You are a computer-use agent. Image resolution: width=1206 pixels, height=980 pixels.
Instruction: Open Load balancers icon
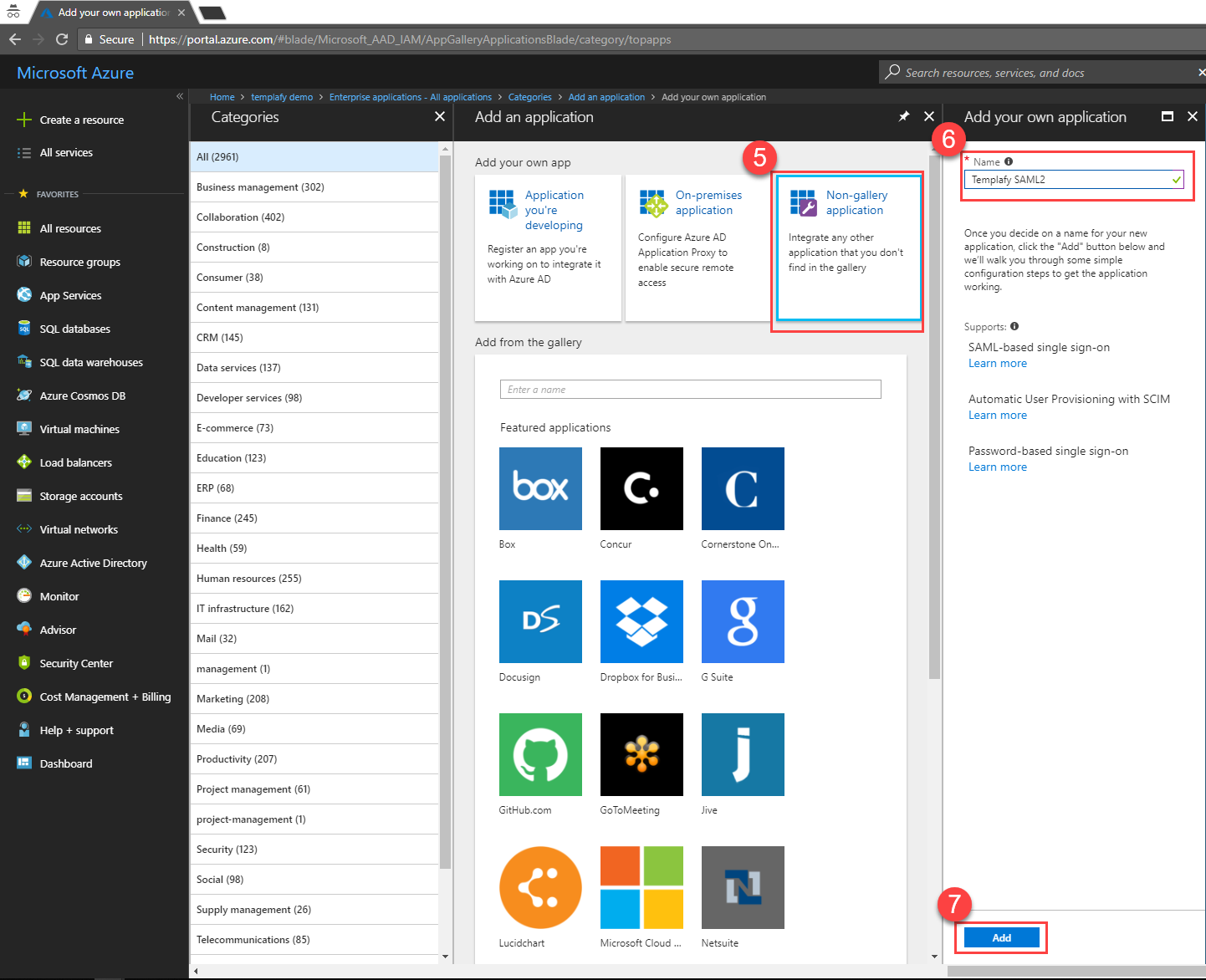[x=24, y=462]
